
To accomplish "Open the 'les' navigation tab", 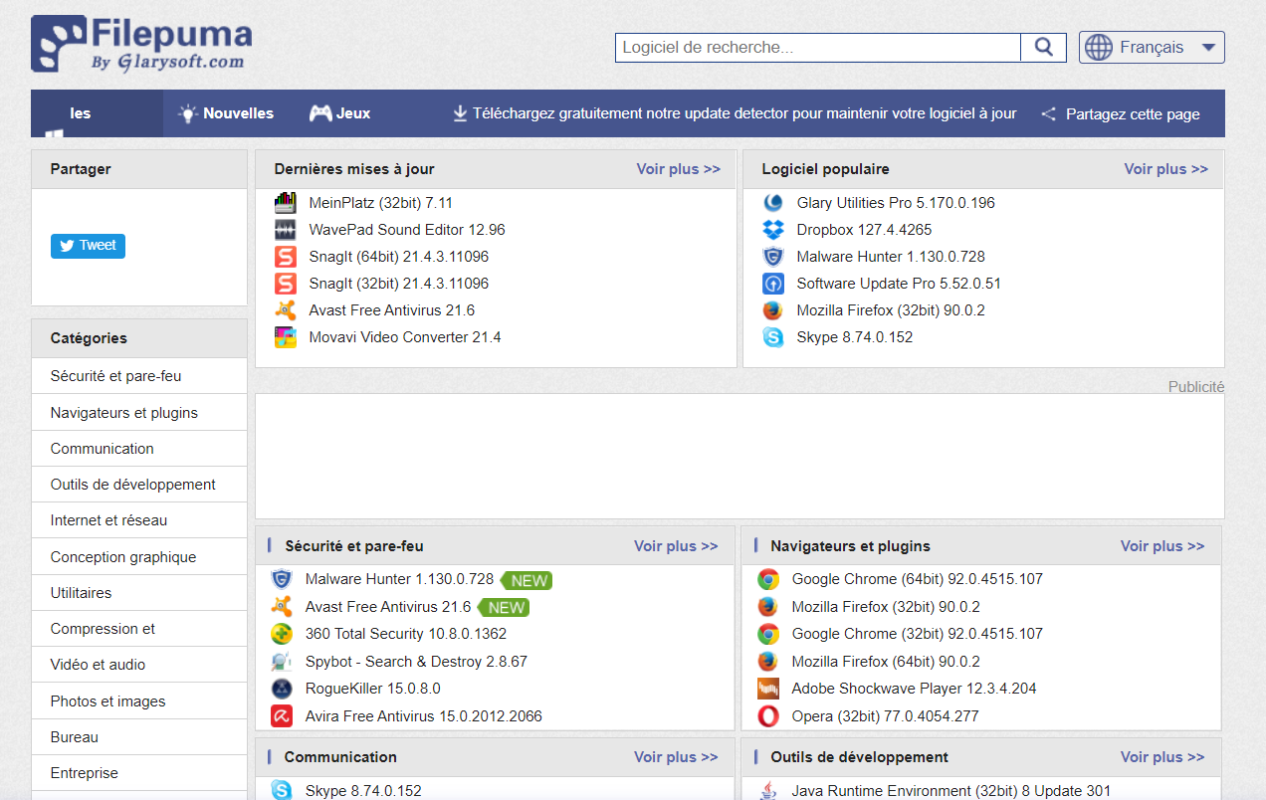I will coord(97,114).
